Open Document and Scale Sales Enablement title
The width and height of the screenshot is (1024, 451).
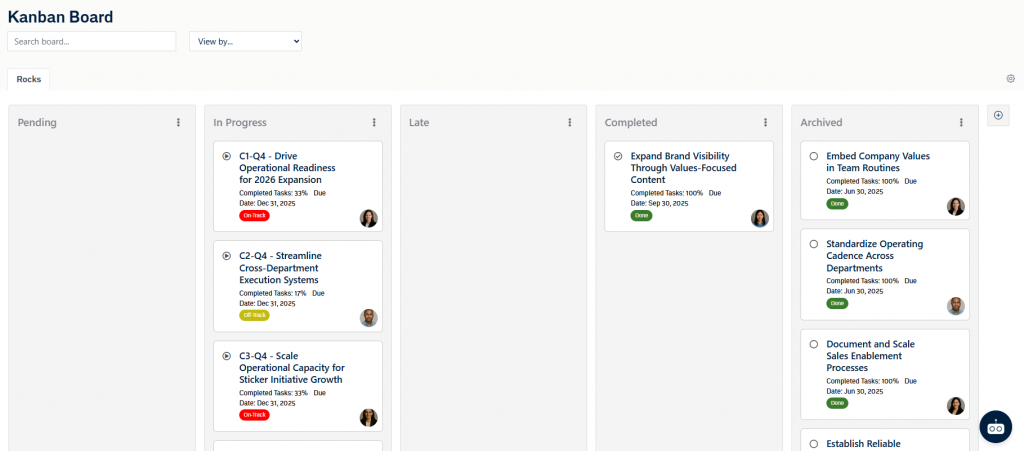coord(871,356)
